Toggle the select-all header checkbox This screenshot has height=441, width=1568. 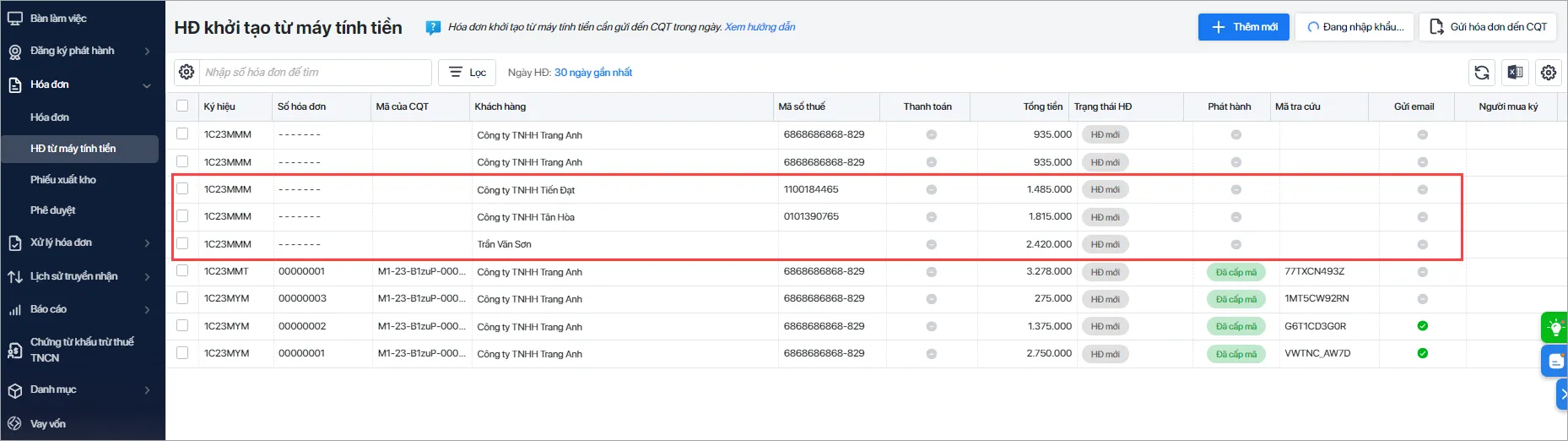pos(182,106)
